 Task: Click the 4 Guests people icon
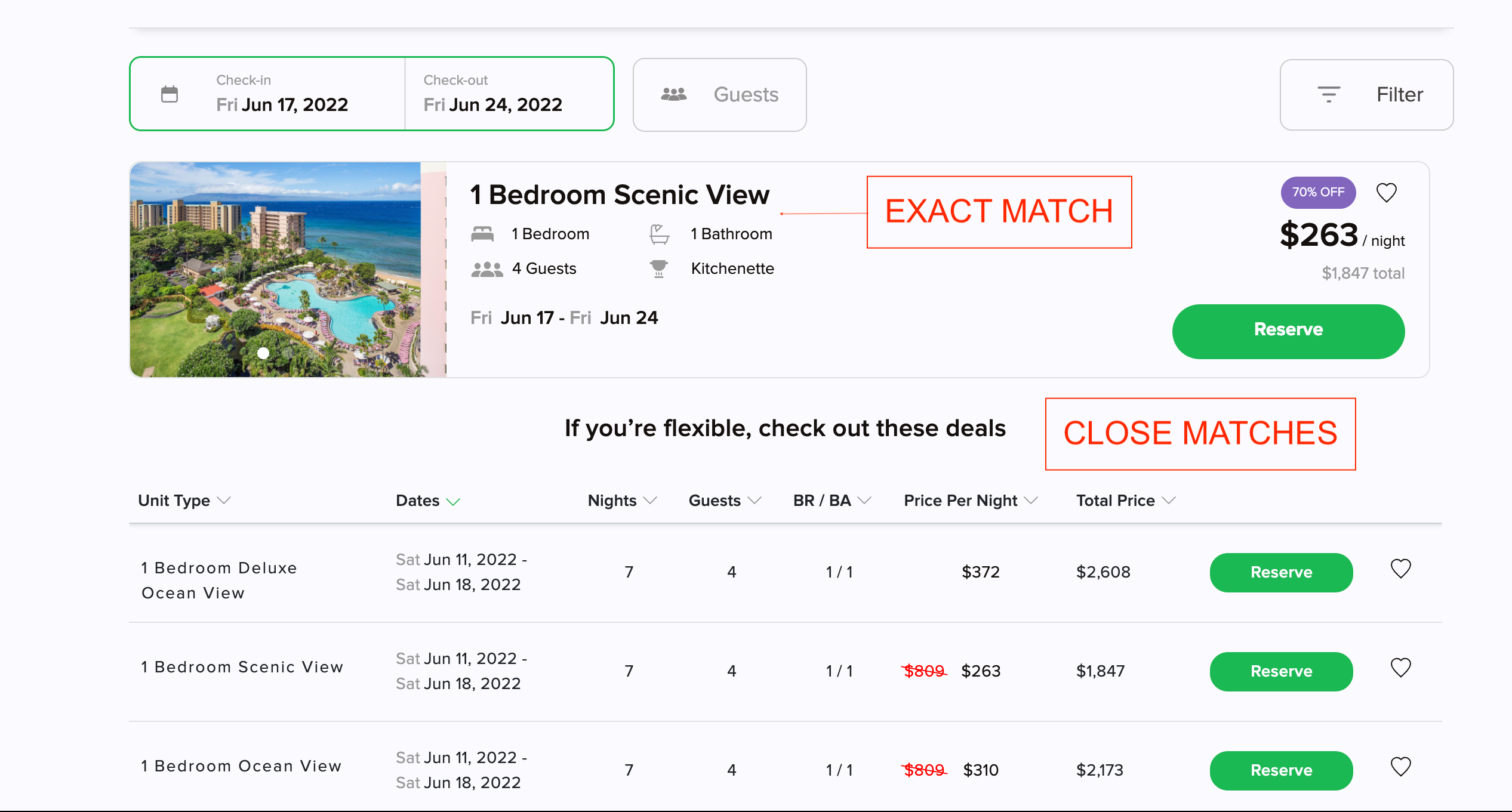pyautogui.click(x=487, y=269)
